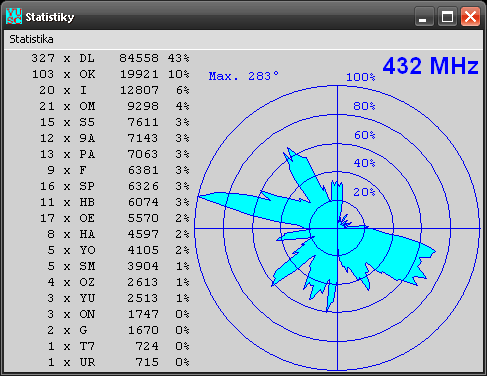
Task: Open the Statistika menu
Action: pos(31,39)
